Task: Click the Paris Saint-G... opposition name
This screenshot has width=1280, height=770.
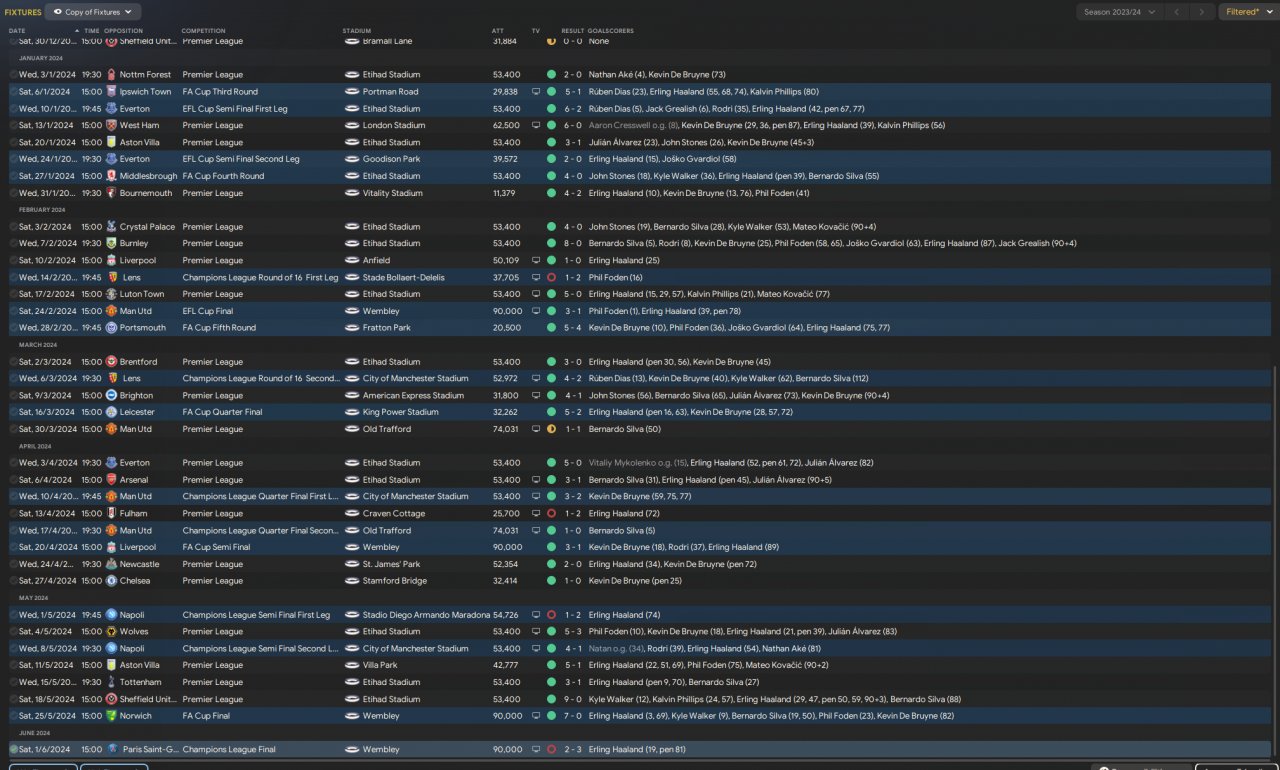Action: (x=150, y=749)
